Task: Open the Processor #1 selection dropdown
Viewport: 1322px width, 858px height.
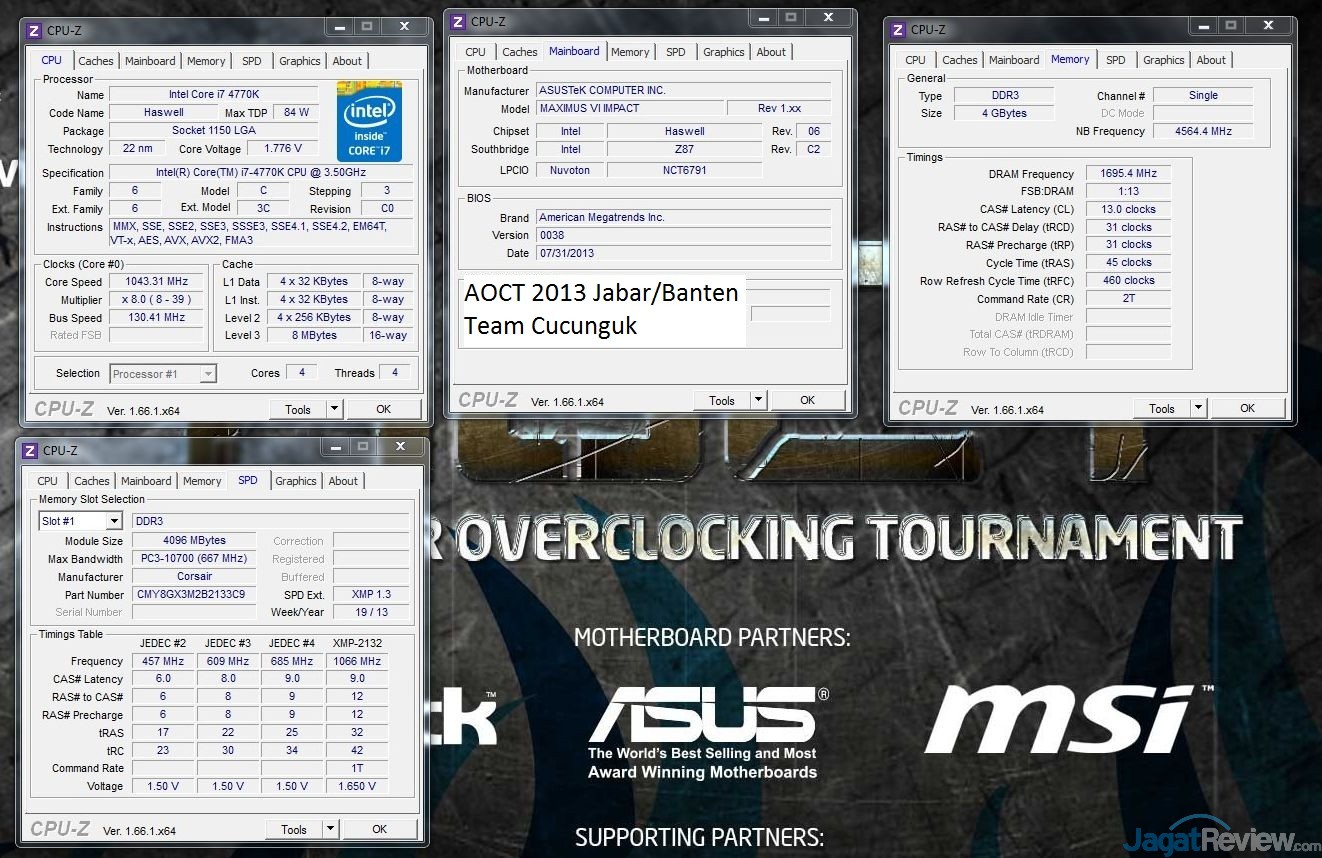Action: tap(208, 374)
